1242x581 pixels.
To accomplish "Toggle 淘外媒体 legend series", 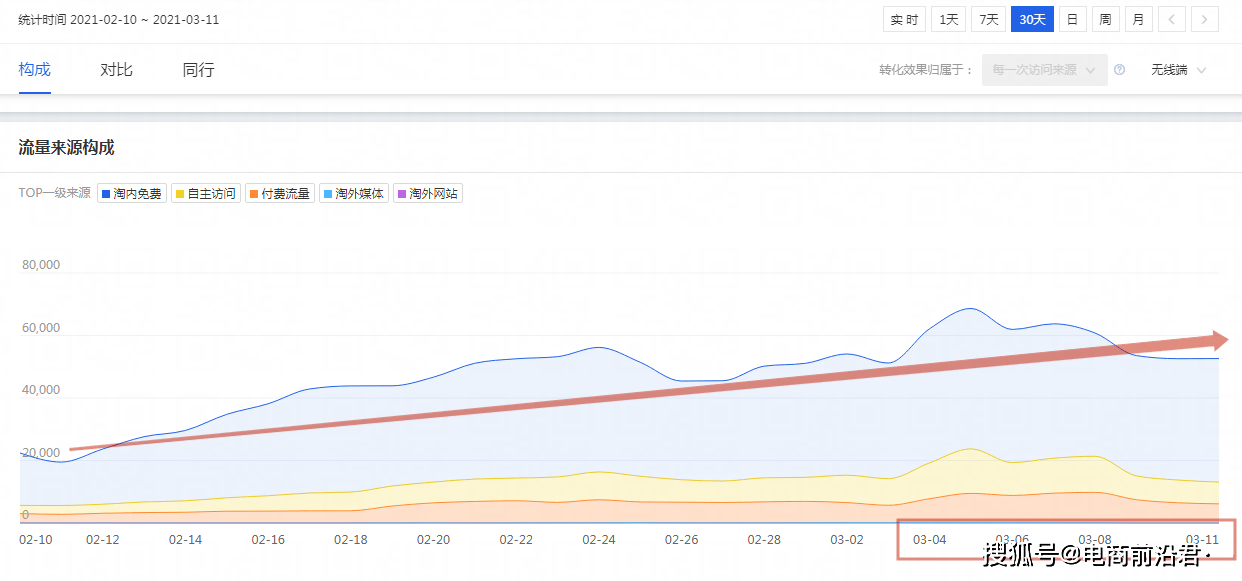I will pos(353,193).
